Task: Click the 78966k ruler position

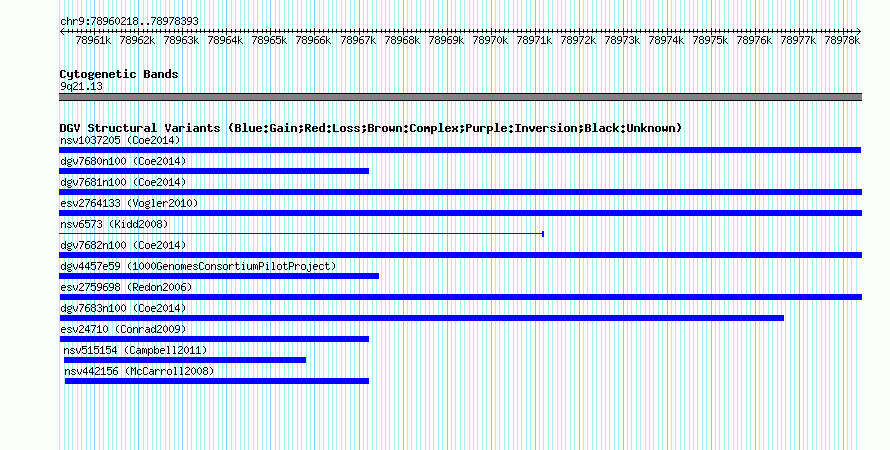Action: coord(313,40)
